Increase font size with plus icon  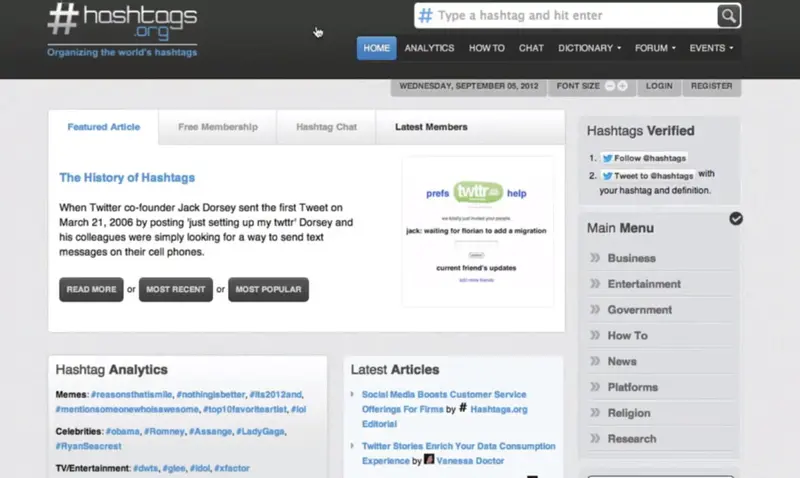[622, 86]
